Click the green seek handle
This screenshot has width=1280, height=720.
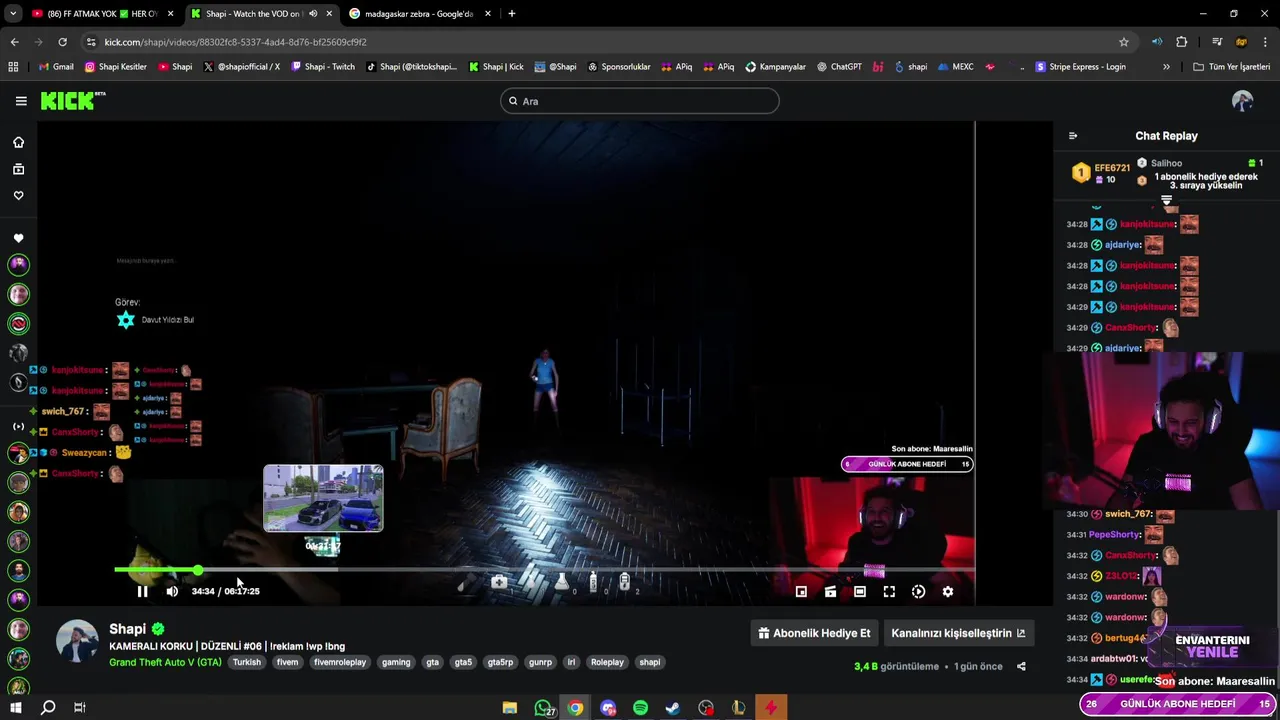(x=198, y=570)
